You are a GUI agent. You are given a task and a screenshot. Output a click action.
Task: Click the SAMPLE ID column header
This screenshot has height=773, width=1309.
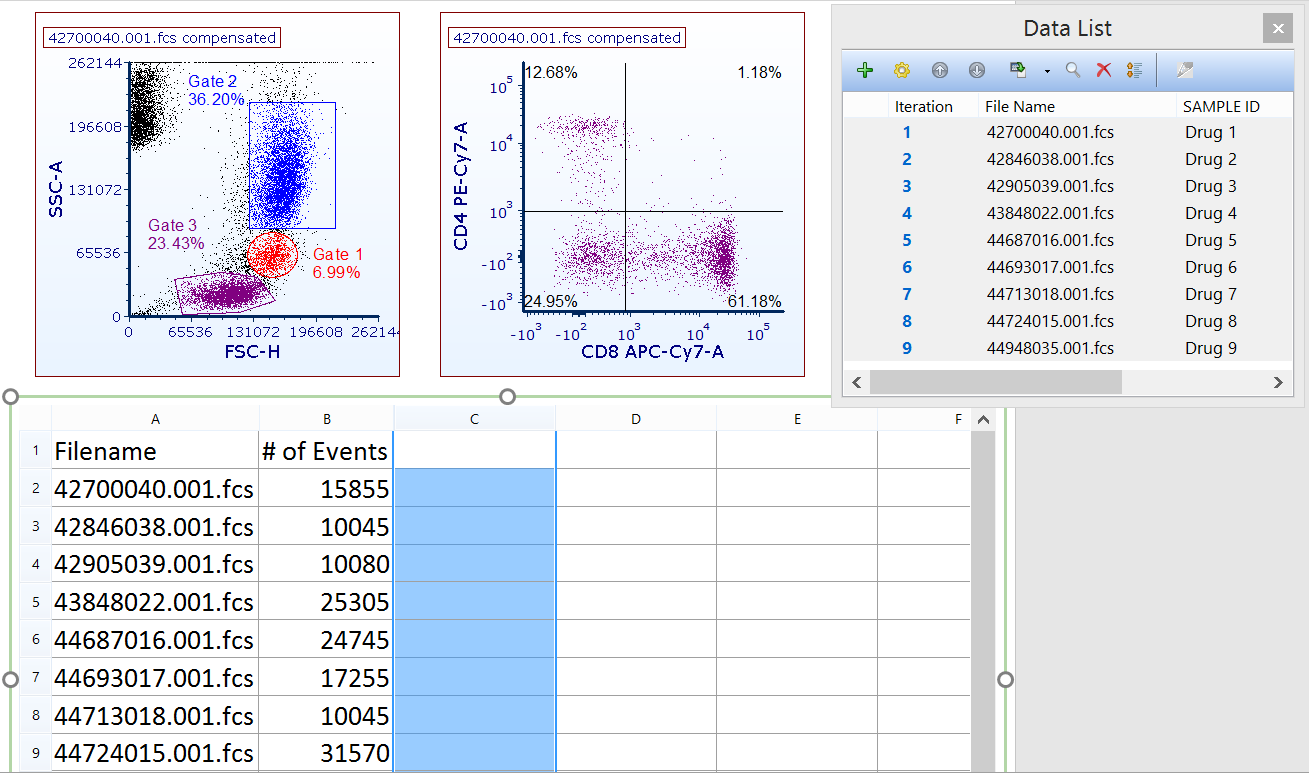click(x=1221, y=106)
